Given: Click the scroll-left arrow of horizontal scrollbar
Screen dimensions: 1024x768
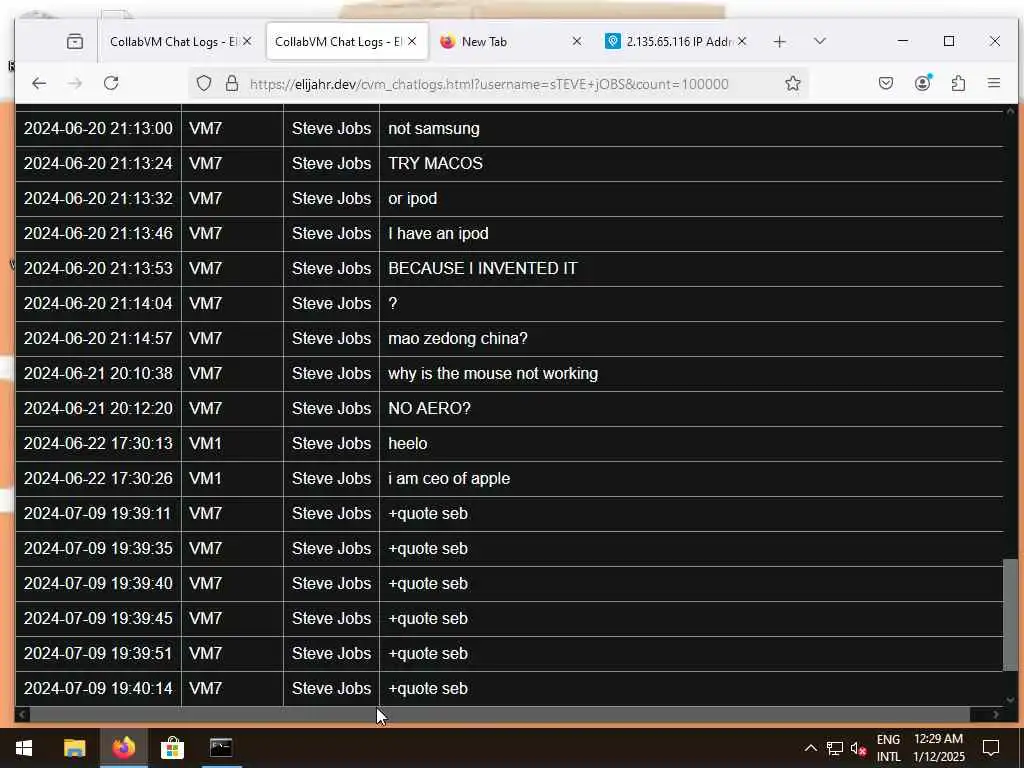Looking at the screenshot, I should click(22, 714).
